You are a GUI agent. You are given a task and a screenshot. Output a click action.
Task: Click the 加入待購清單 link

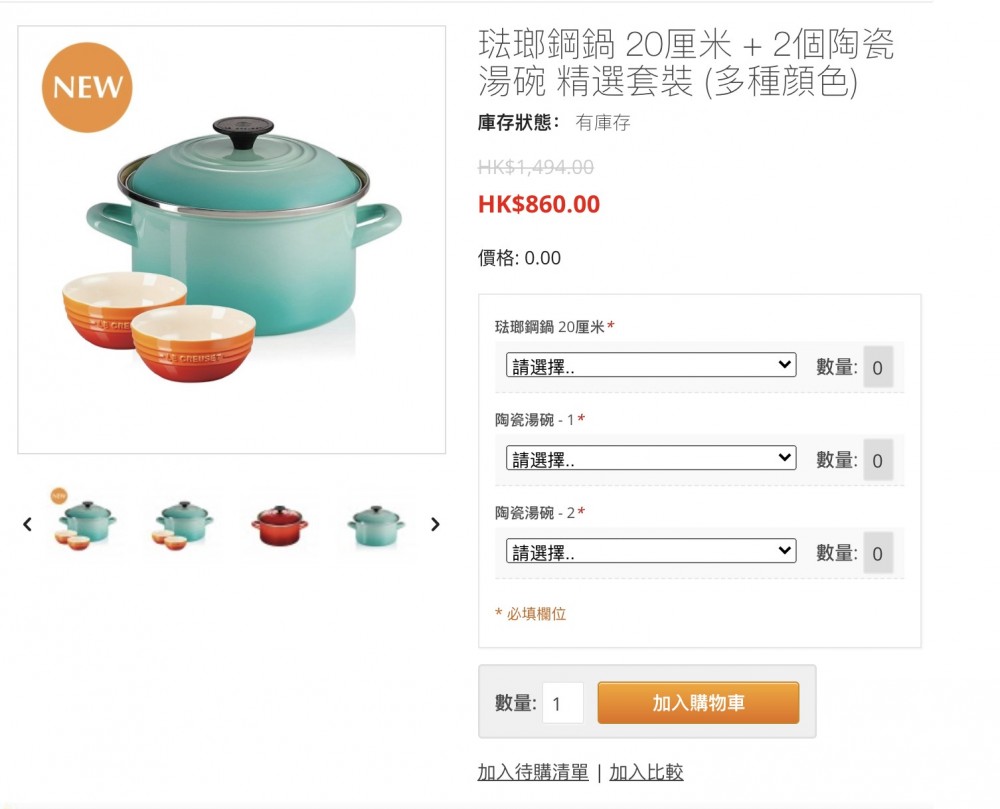coord(533,772)
